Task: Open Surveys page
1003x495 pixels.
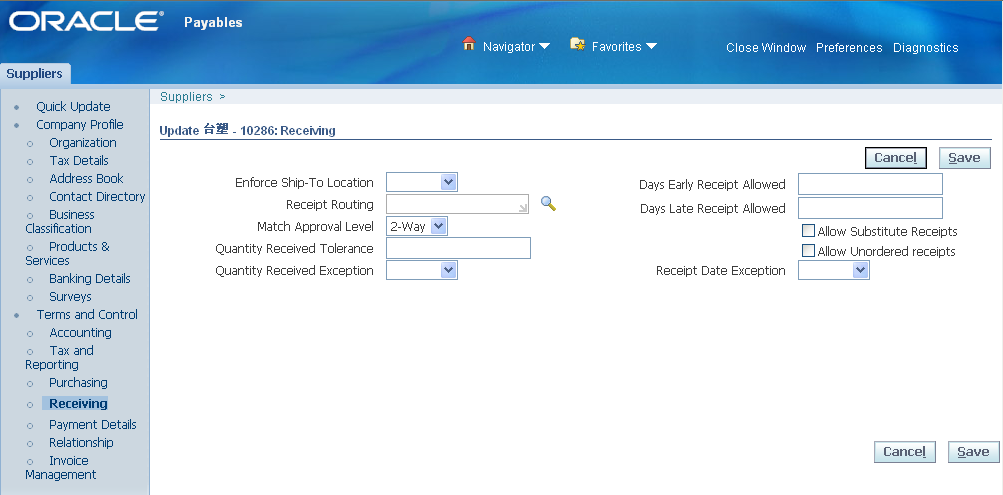Action: point(70,297)
